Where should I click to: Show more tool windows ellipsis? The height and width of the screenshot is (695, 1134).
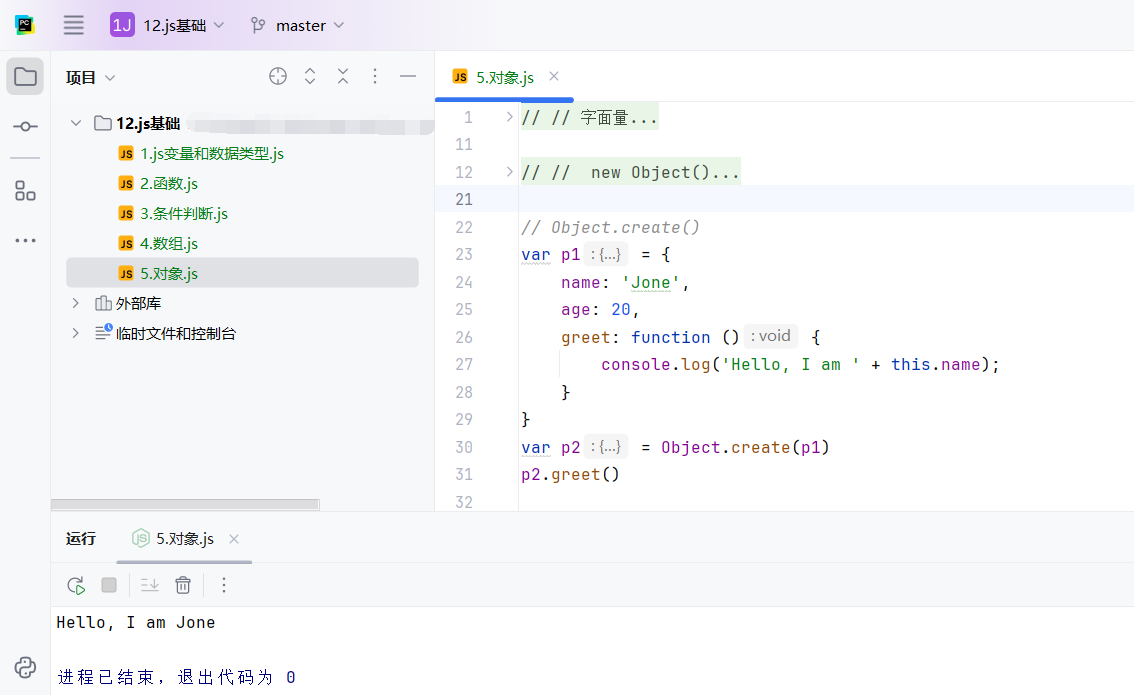[x=25, y=240]
